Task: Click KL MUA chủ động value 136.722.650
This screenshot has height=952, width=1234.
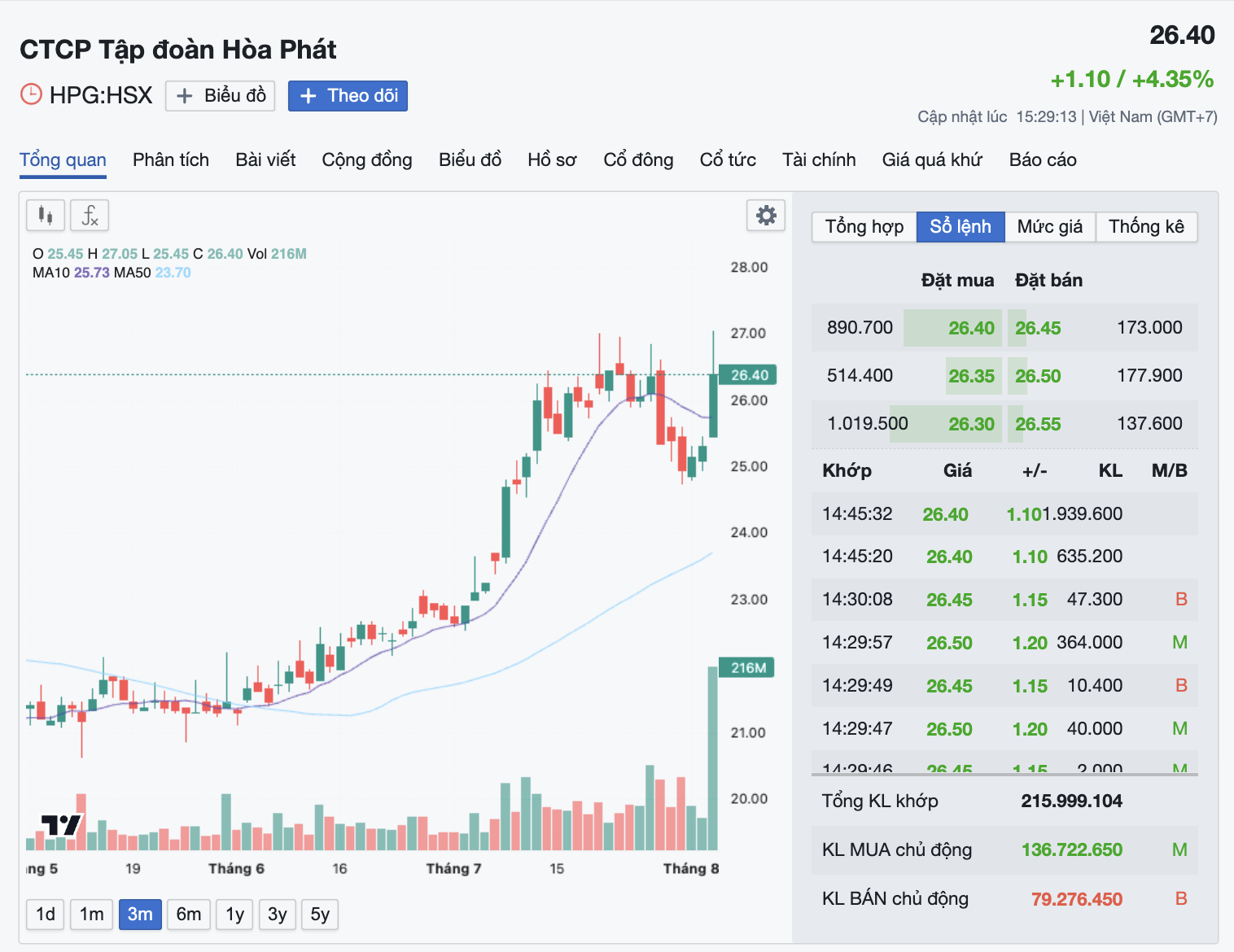Action: pyautogui.click(x=1071, y=850)
